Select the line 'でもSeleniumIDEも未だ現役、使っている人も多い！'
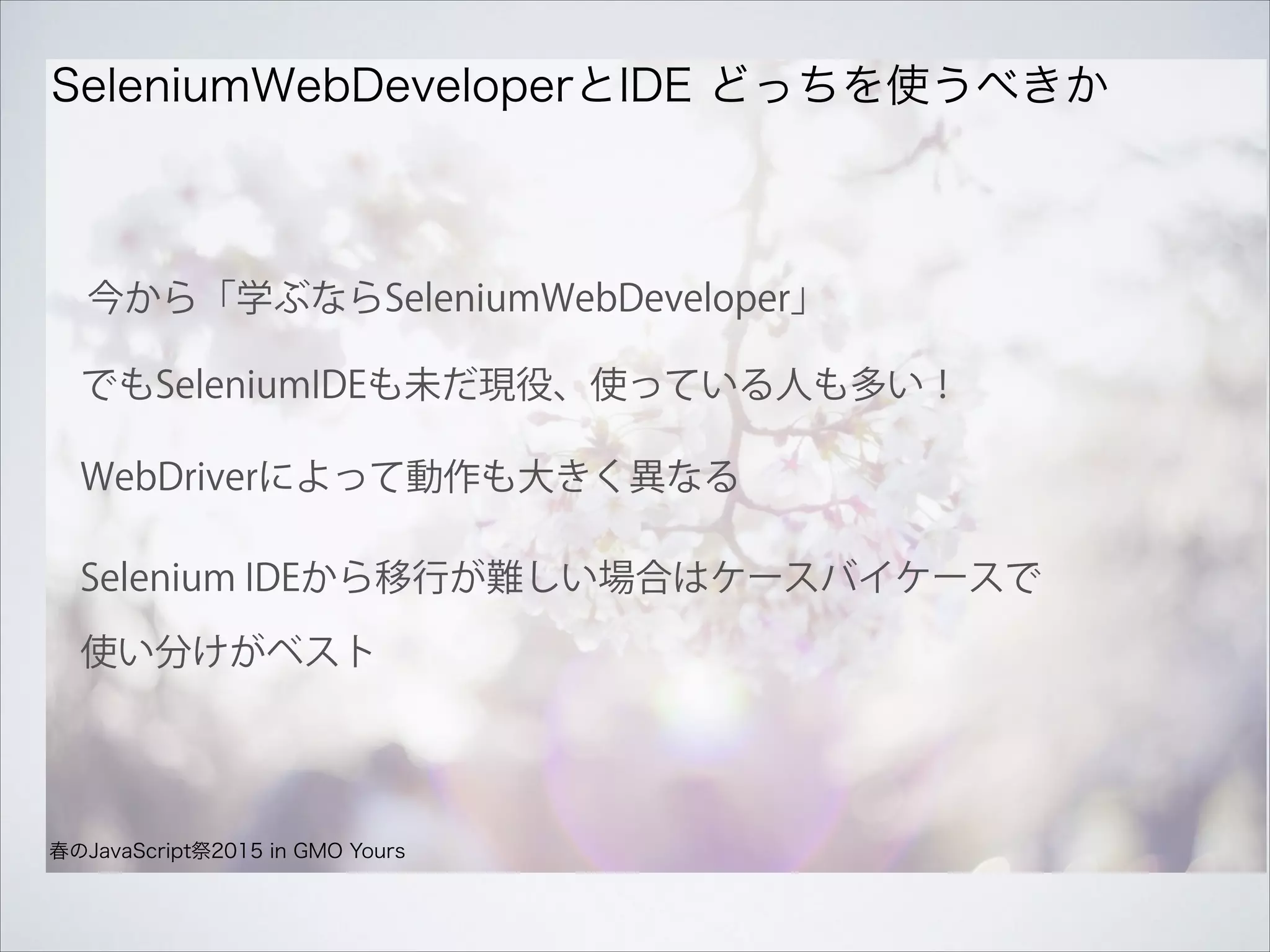1270x952 pixels. coord(515,385)
